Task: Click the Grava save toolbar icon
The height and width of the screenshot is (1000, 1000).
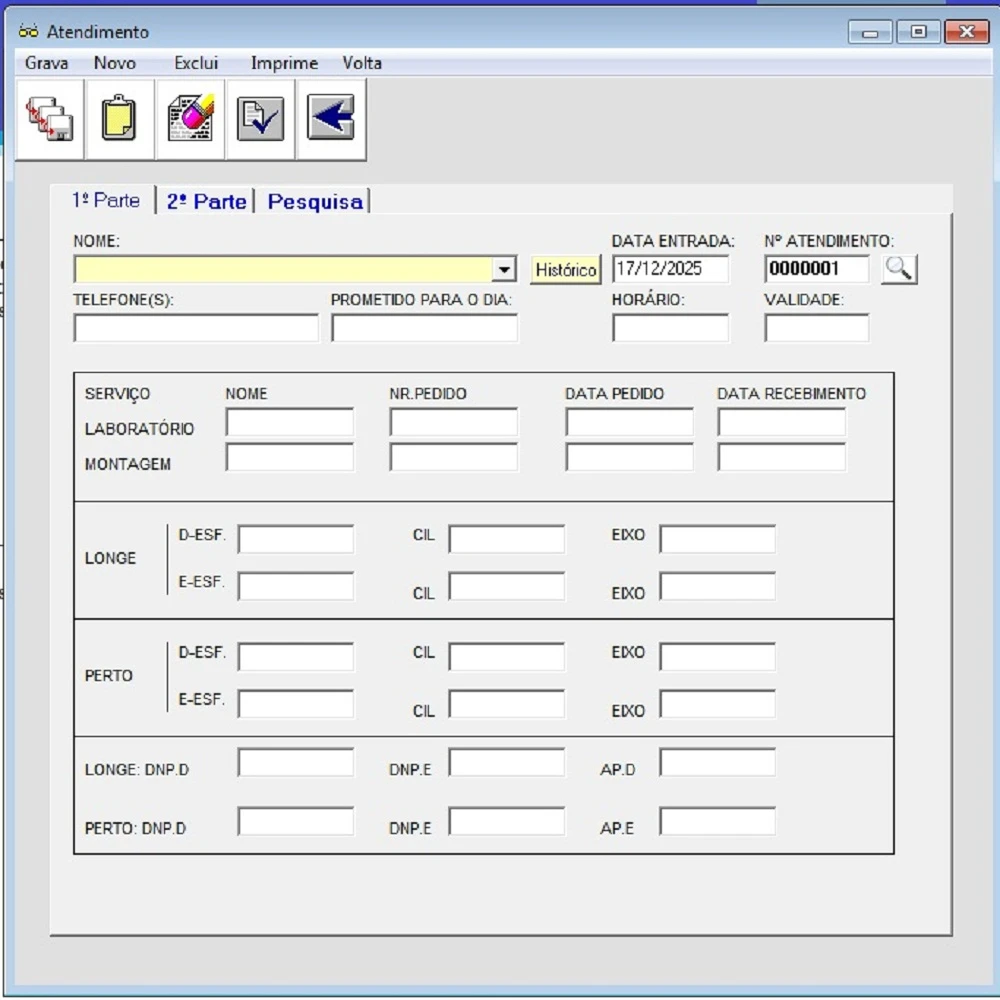Action: coord(50,119)
